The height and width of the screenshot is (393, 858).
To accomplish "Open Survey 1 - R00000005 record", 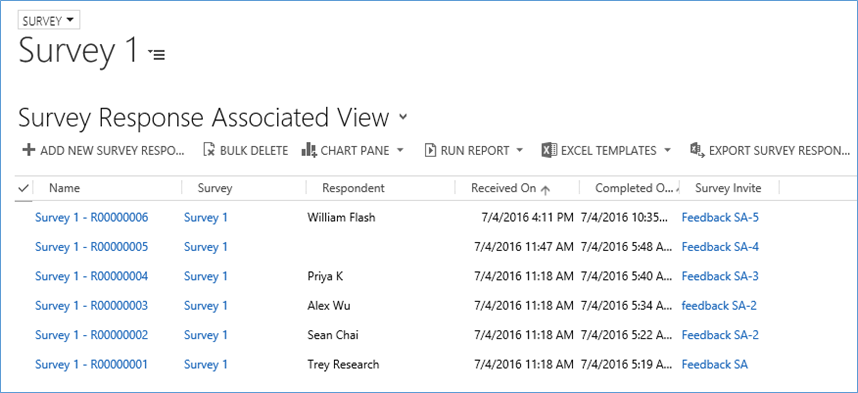I will coord(91,247).
